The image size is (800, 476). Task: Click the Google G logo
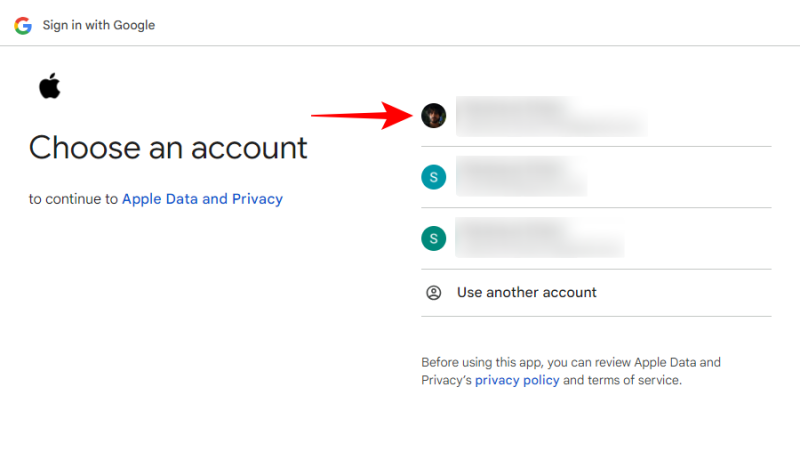(23, 25)
